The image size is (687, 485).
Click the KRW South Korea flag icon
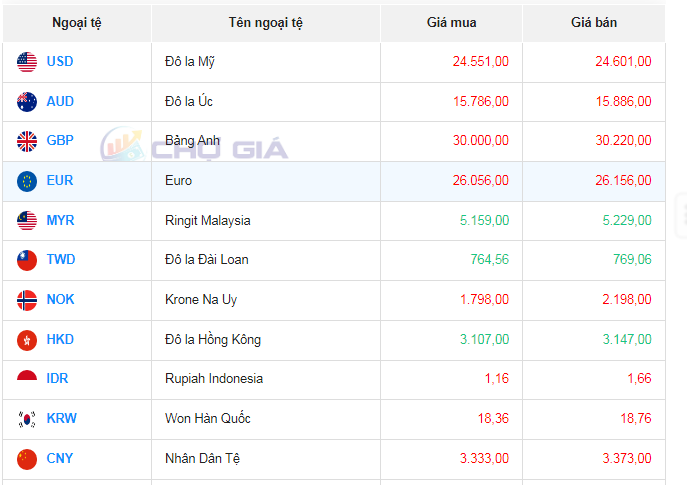(27, 419)
